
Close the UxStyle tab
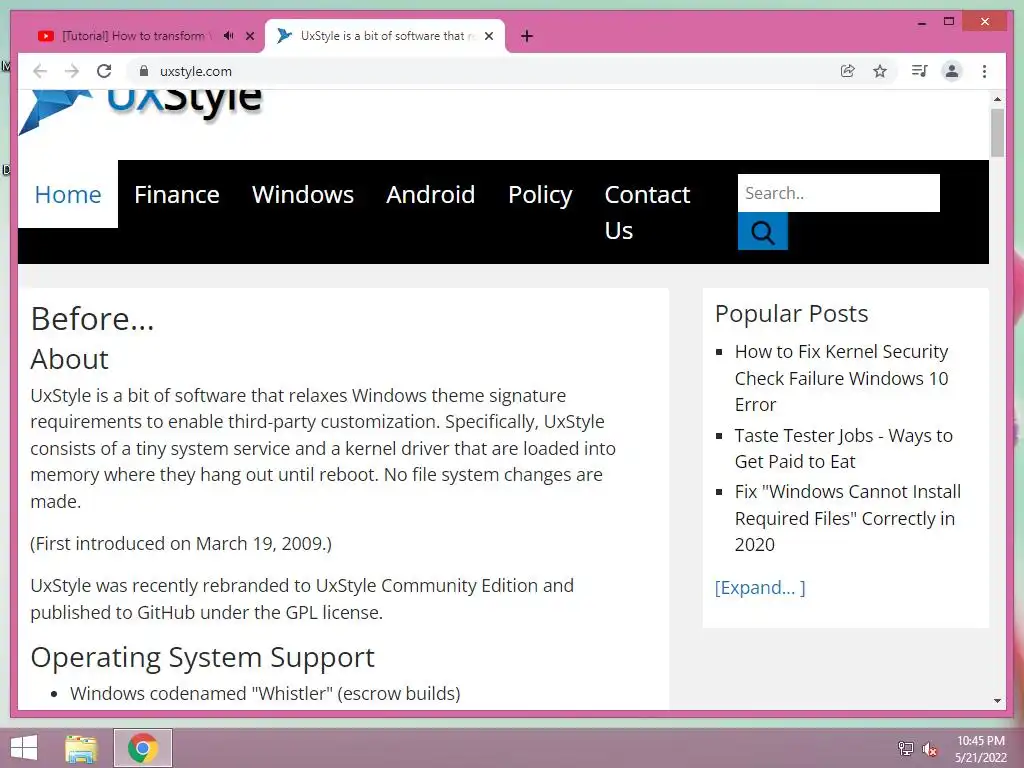tap(489, 36)
